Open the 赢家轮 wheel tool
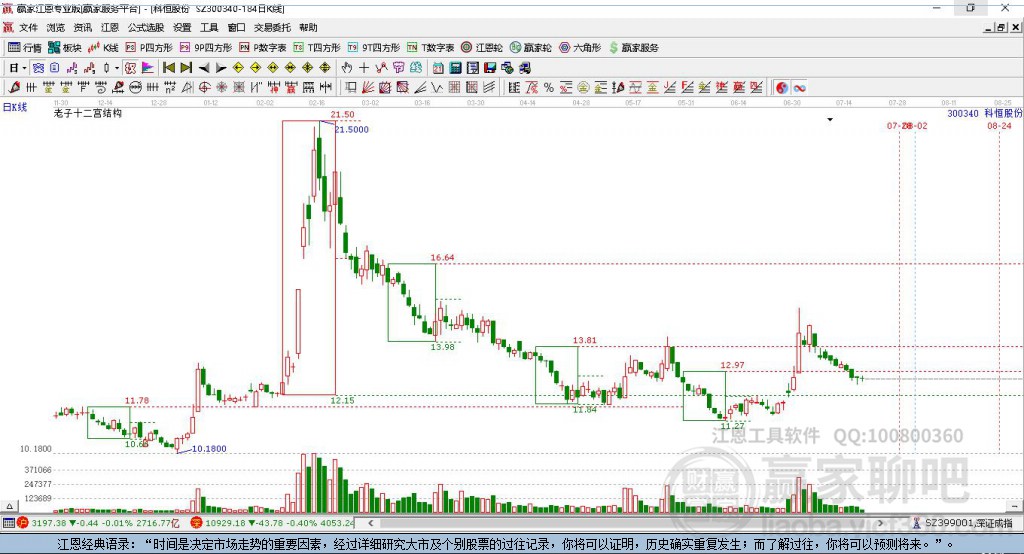Viewport: 1024px width, 554px height. click(x=531, y=48)
